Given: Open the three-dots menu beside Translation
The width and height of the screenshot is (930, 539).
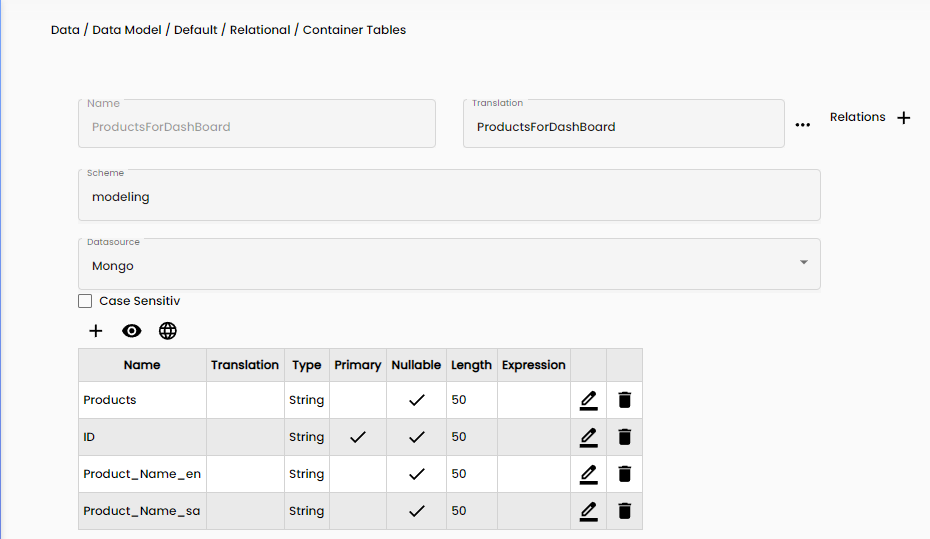Looking at the screenshot, I should click(803, 125).
